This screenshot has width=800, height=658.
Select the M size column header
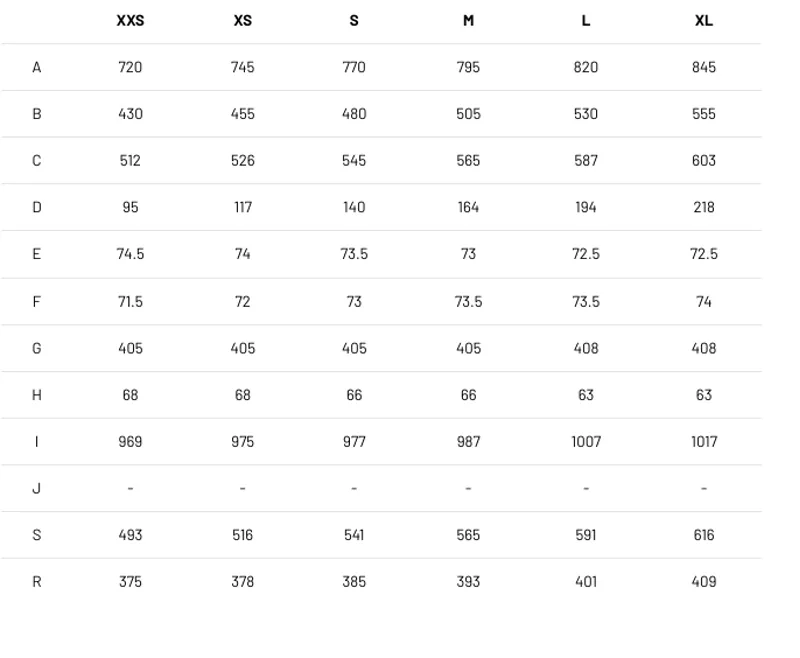point(468,20)
